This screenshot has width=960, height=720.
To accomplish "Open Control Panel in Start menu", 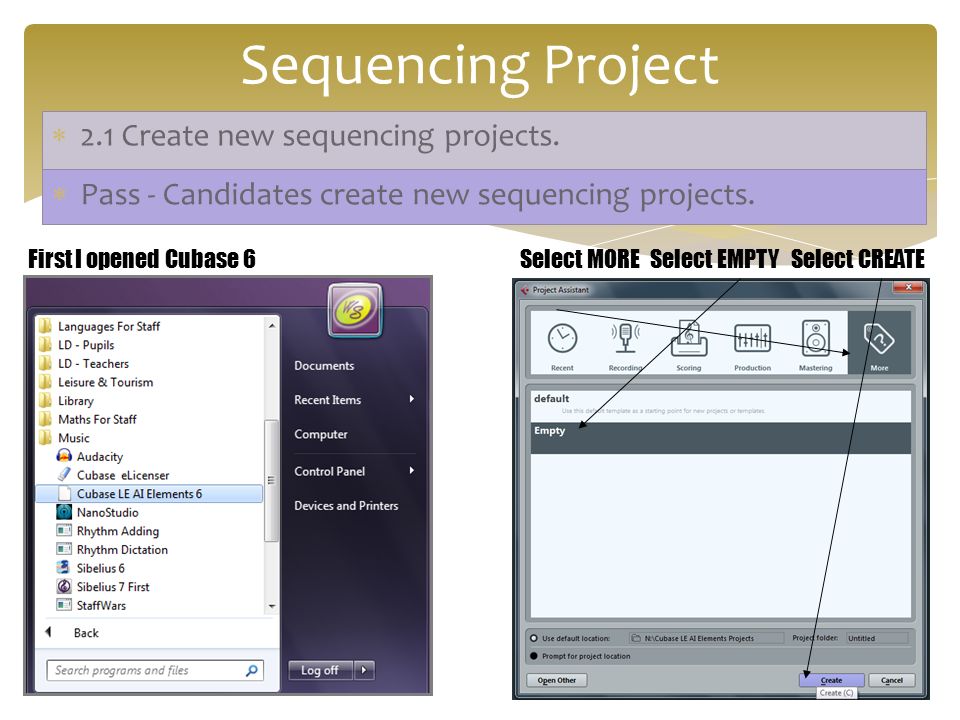I will pyautogui.click(x=329, y=471).
